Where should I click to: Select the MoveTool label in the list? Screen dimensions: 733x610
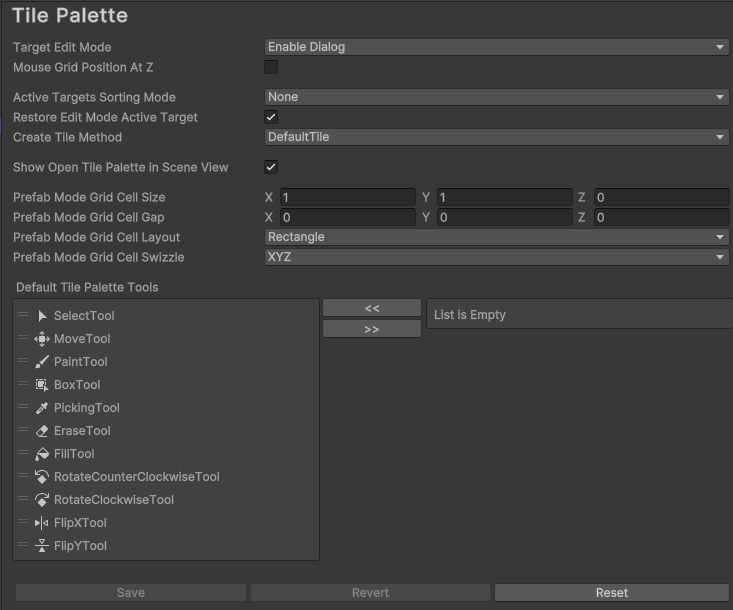tap(82, 339)
